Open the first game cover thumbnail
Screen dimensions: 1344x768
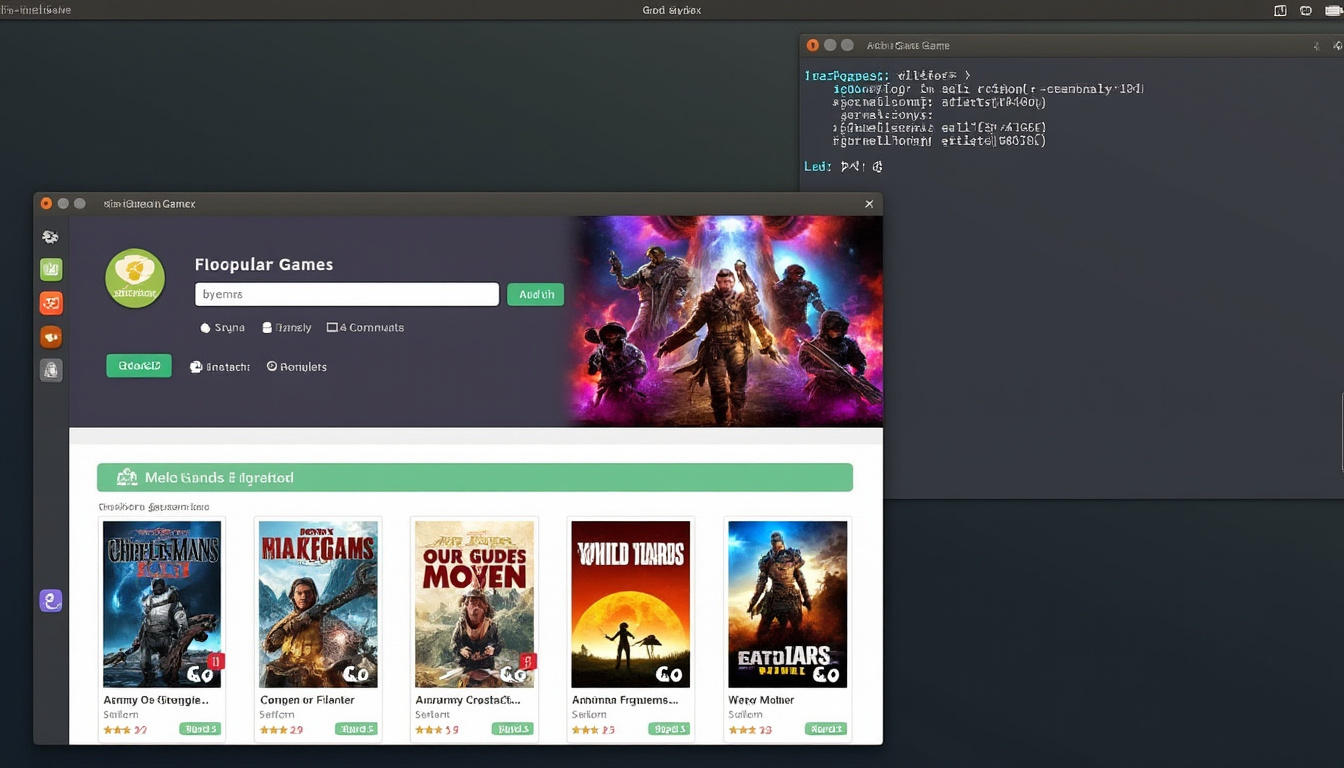[x=162, y=604]
